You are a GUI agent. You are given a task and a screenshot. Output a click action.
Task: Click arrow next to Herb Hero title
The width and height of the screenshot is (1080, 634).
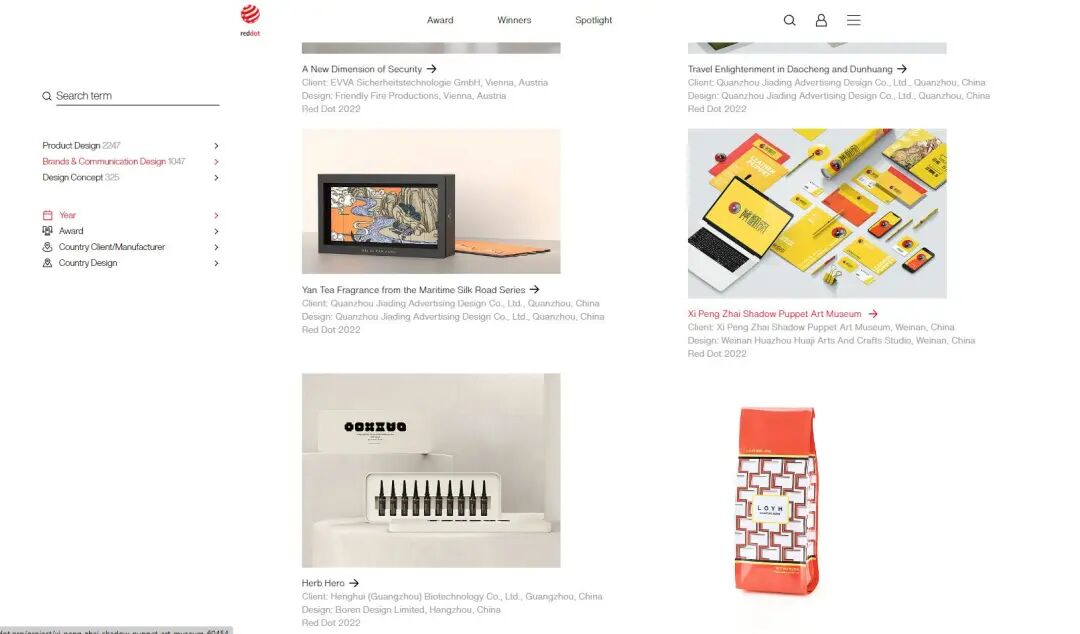(354, 583)
